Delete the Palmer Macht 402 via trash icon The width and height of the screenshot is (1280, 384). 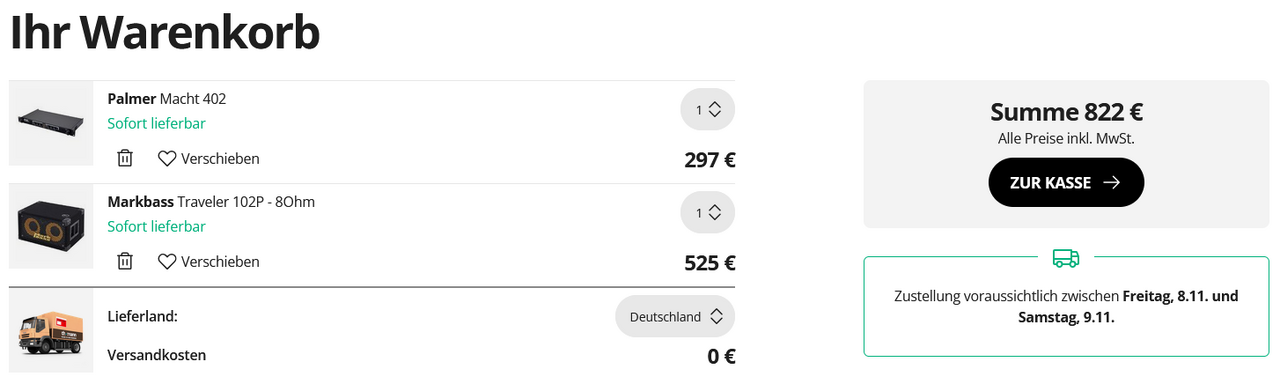[x=125, y=158]
